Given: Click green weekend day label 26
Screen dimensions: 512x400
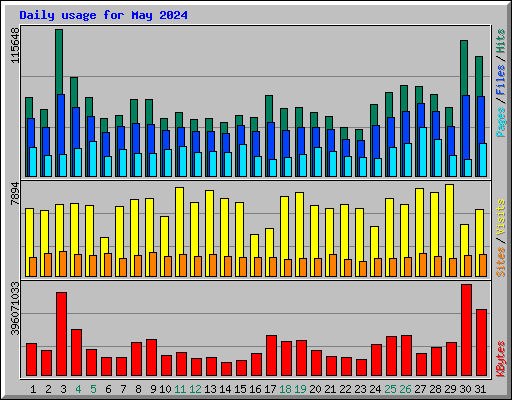Looking at the screenshot, I should click(405, 389).
